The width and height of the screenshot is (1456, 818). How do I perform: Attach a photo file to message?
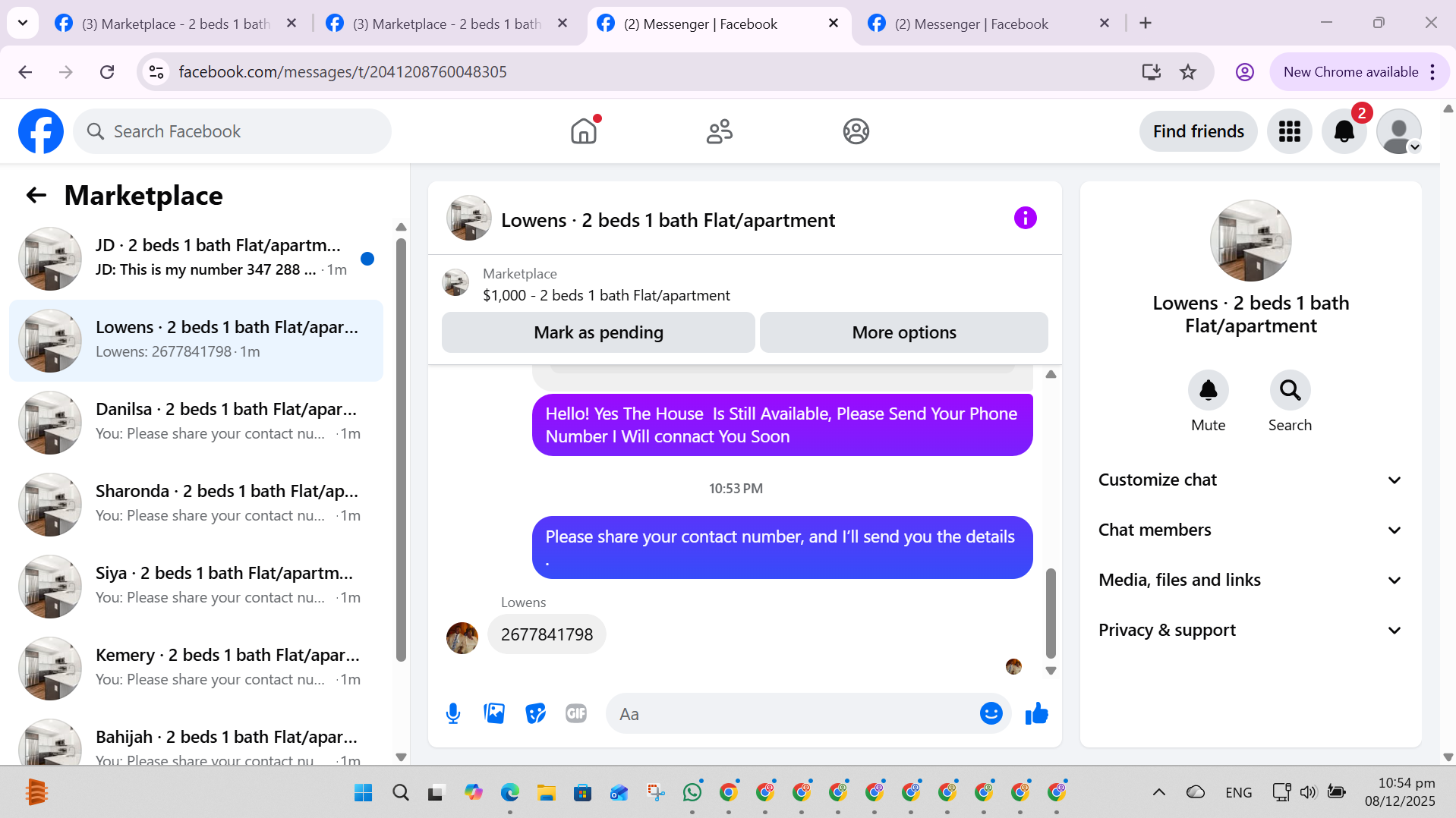(x=494, y=713)
